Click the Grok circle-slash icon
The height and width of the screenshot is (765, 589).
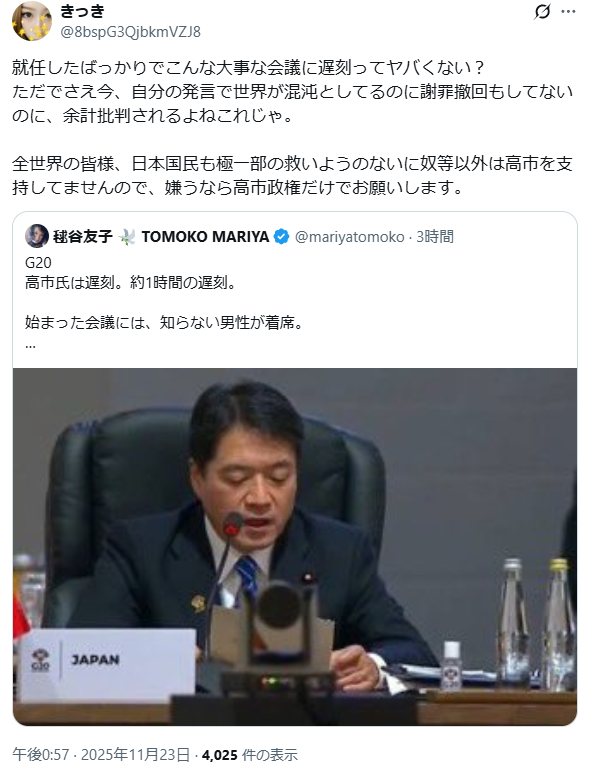click(x=542, y=11)
